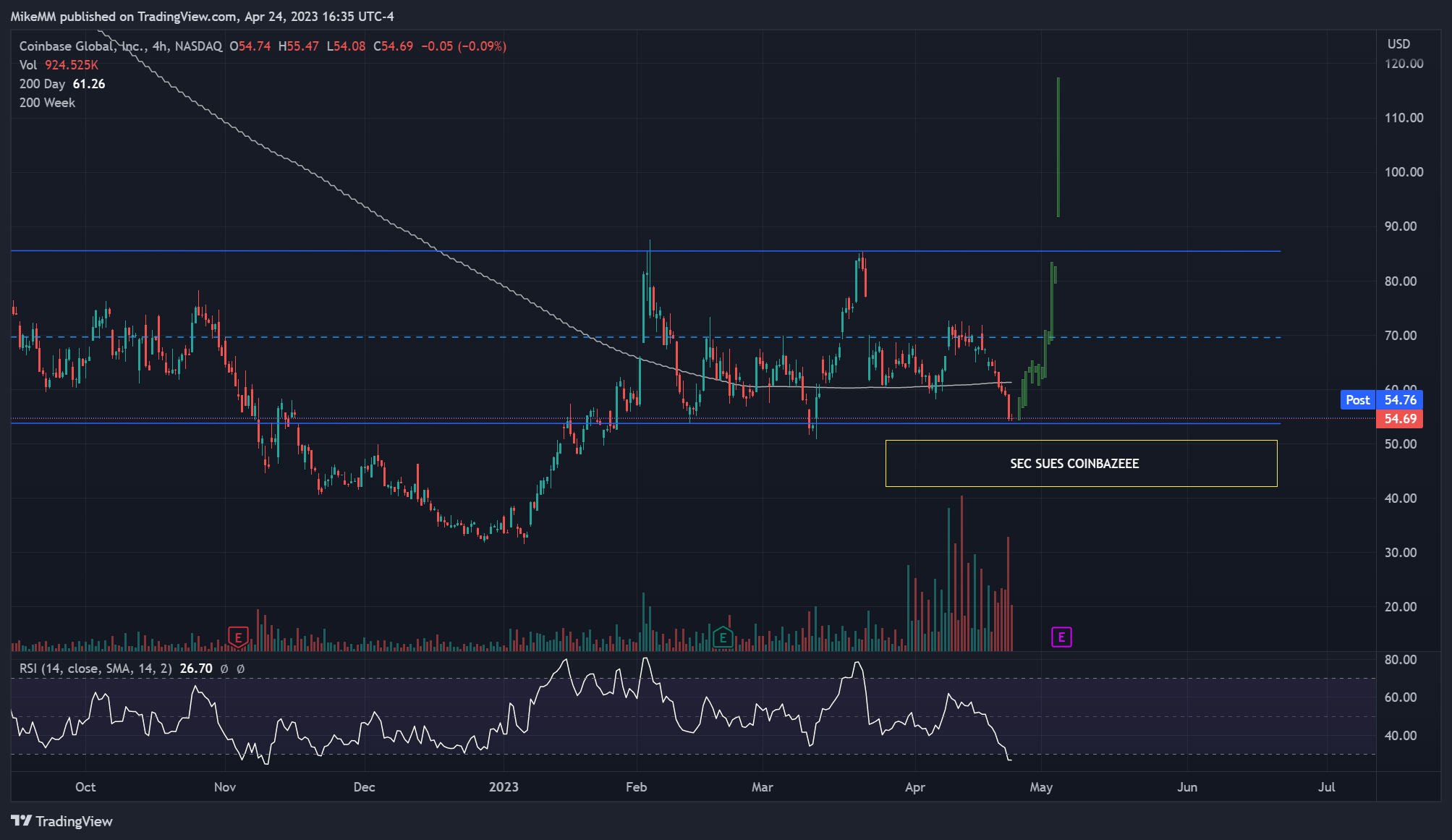The height and width of the screenshot is (840, 1452).
Task: Click the RSI (14, close, SMA, 14, 2) label
Action: tap(95, 669)
